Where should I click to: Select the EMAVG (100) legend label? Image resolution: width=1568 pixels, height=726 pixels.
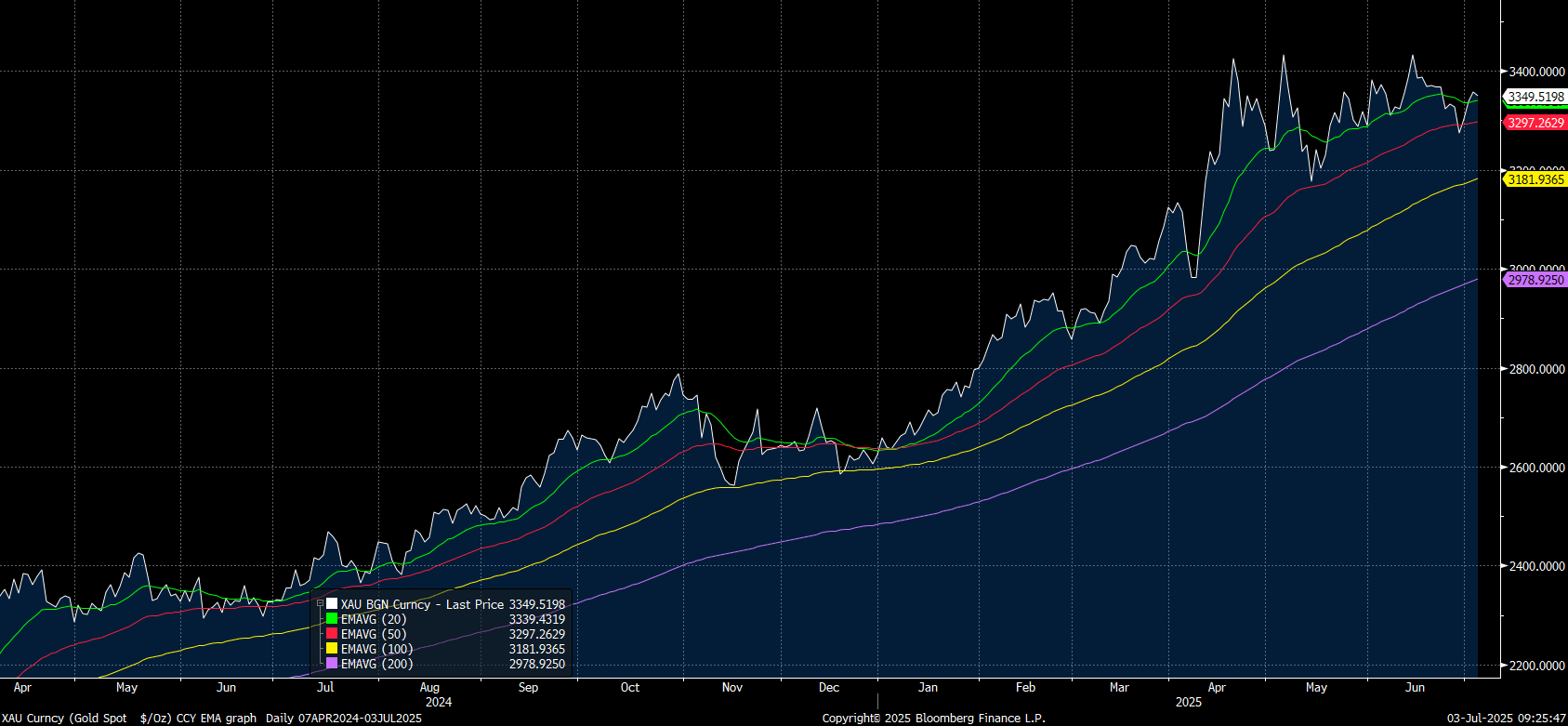click(376, 649)
